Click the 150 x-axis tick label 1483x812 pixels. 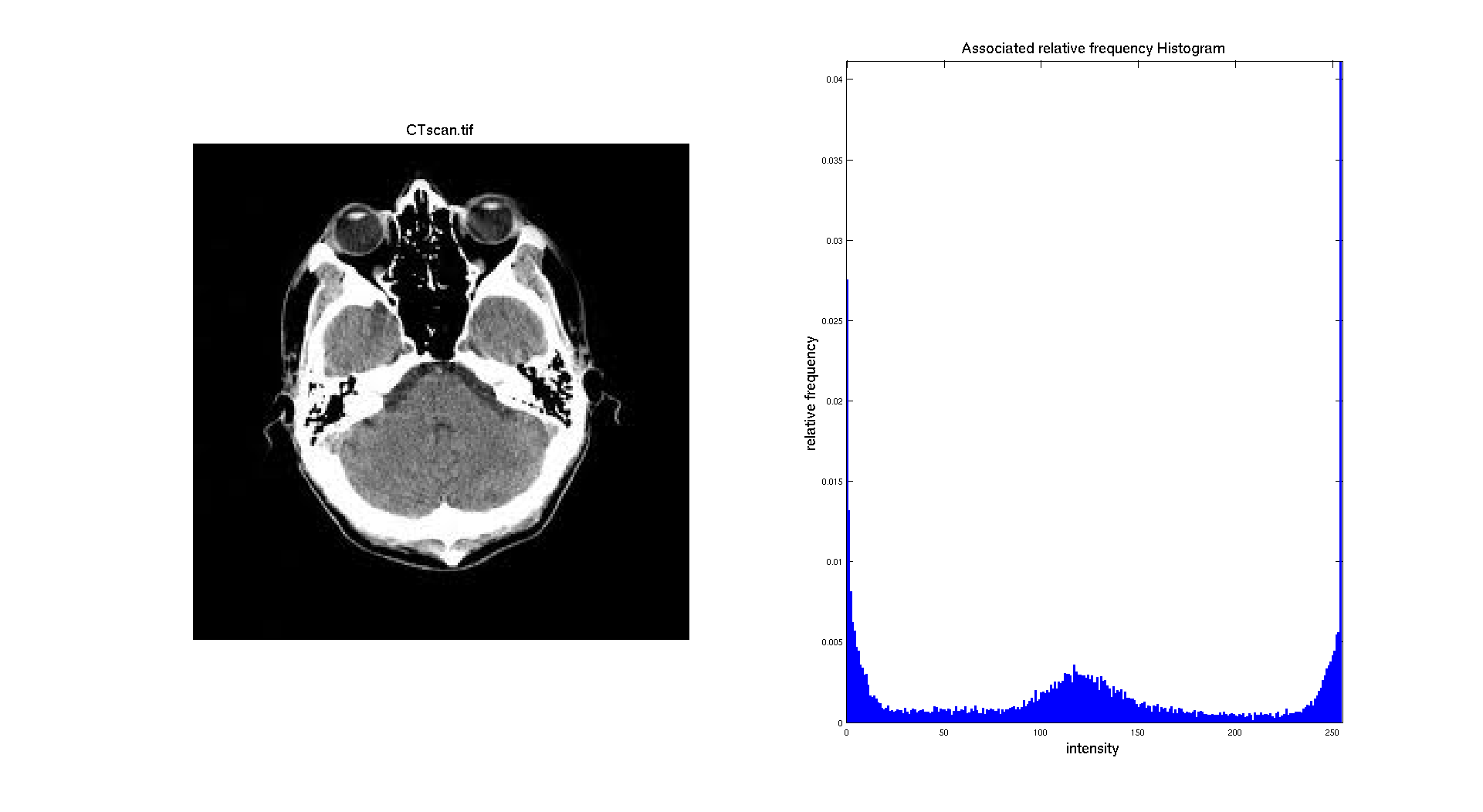1138,732
